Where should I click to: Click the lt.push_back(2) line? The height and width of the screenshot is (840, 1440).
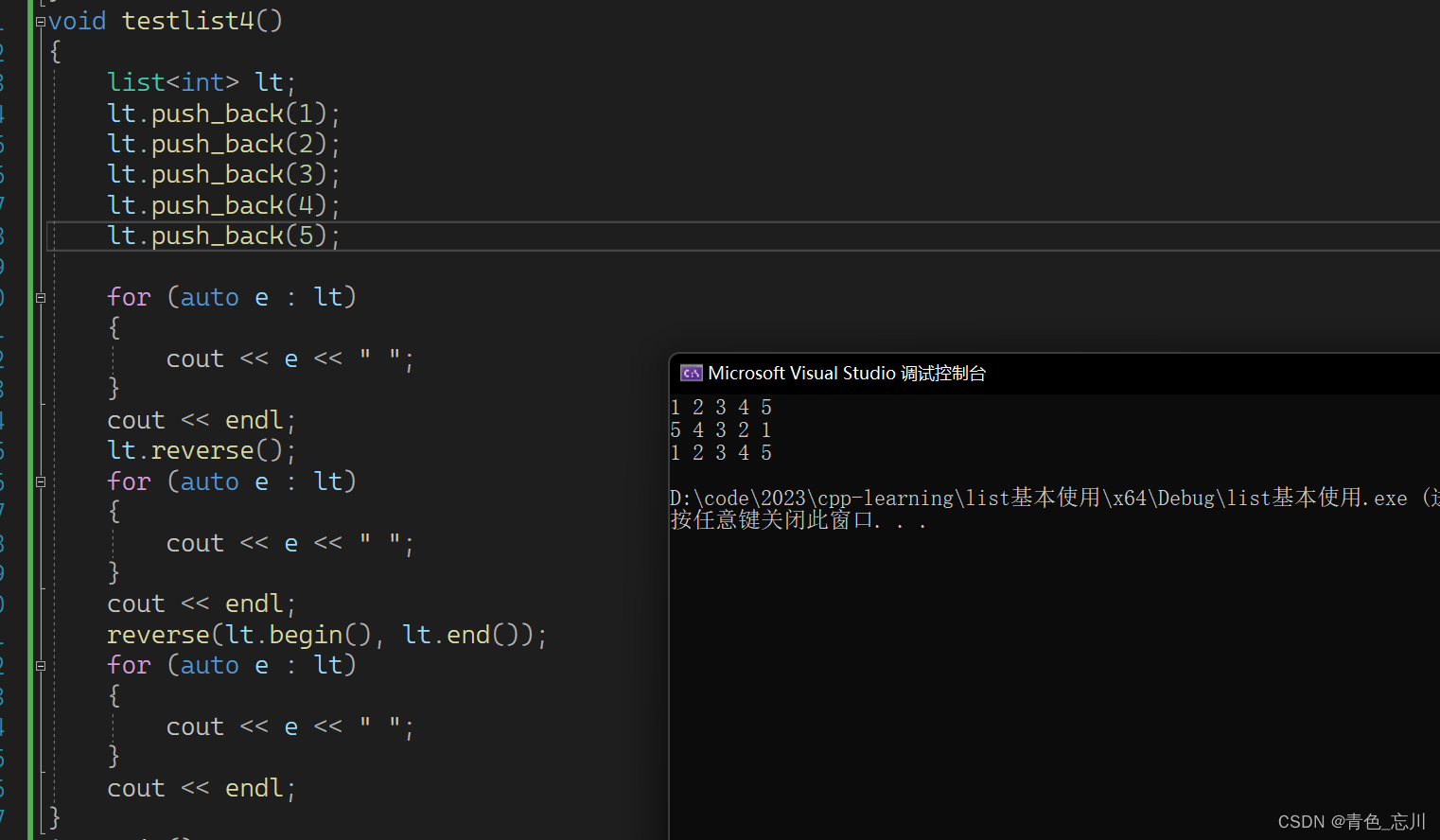coord(223,144)
